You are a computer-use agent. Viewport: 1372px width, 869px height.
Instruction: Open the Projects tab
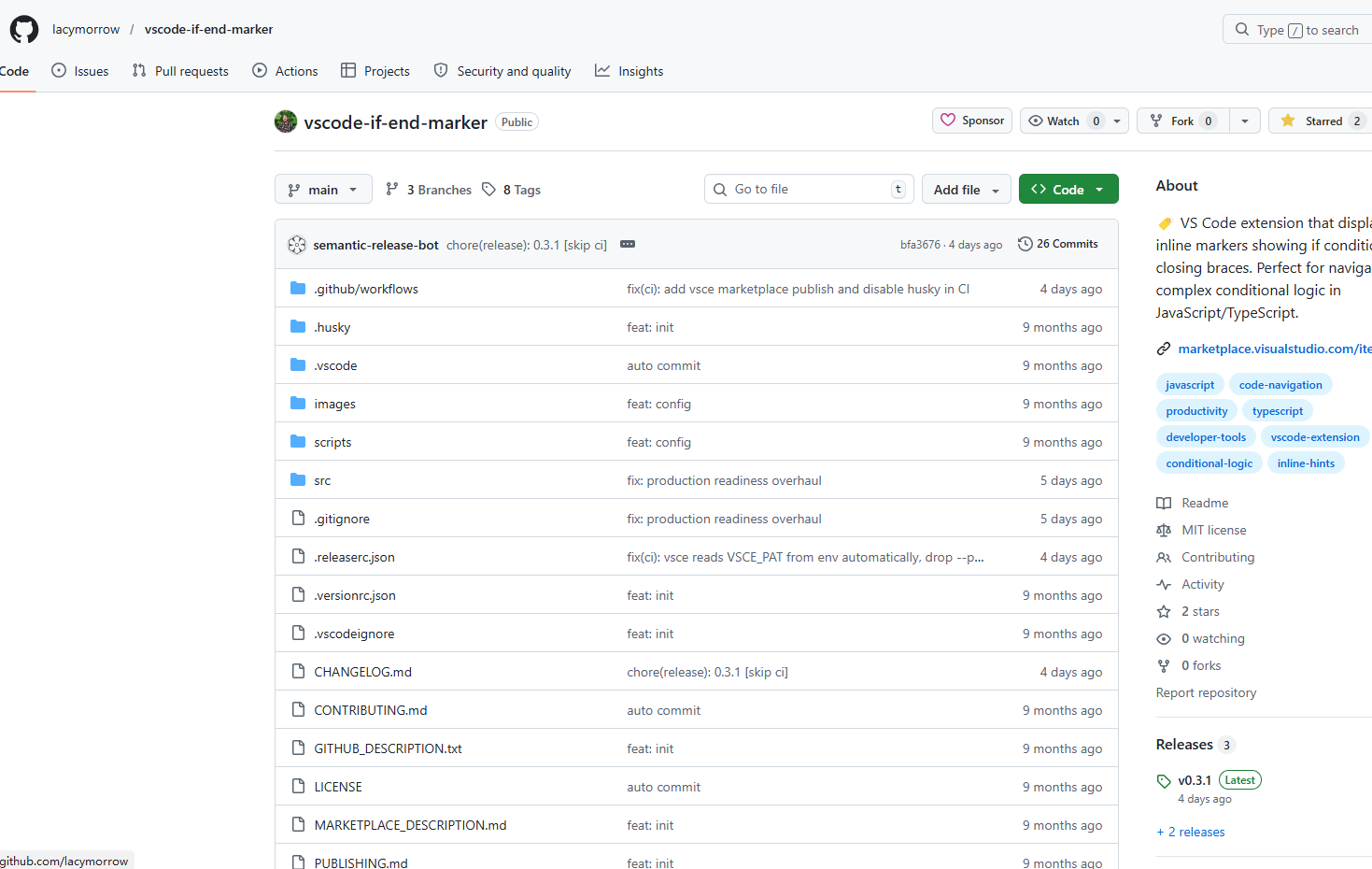(375, 71)
